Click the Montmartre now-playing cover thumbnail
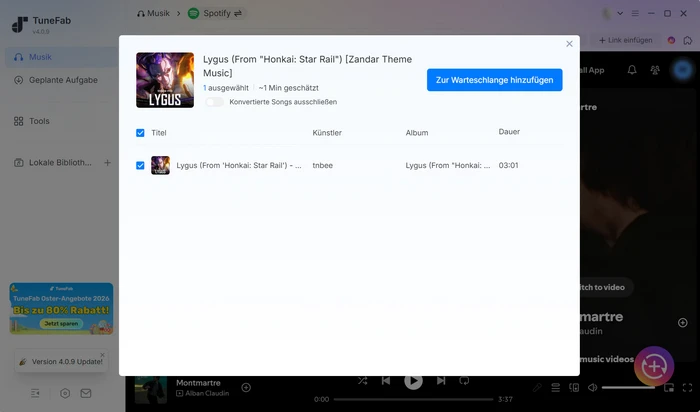The height and width of the screenshot is (412, 700). (x=151, y=390)
